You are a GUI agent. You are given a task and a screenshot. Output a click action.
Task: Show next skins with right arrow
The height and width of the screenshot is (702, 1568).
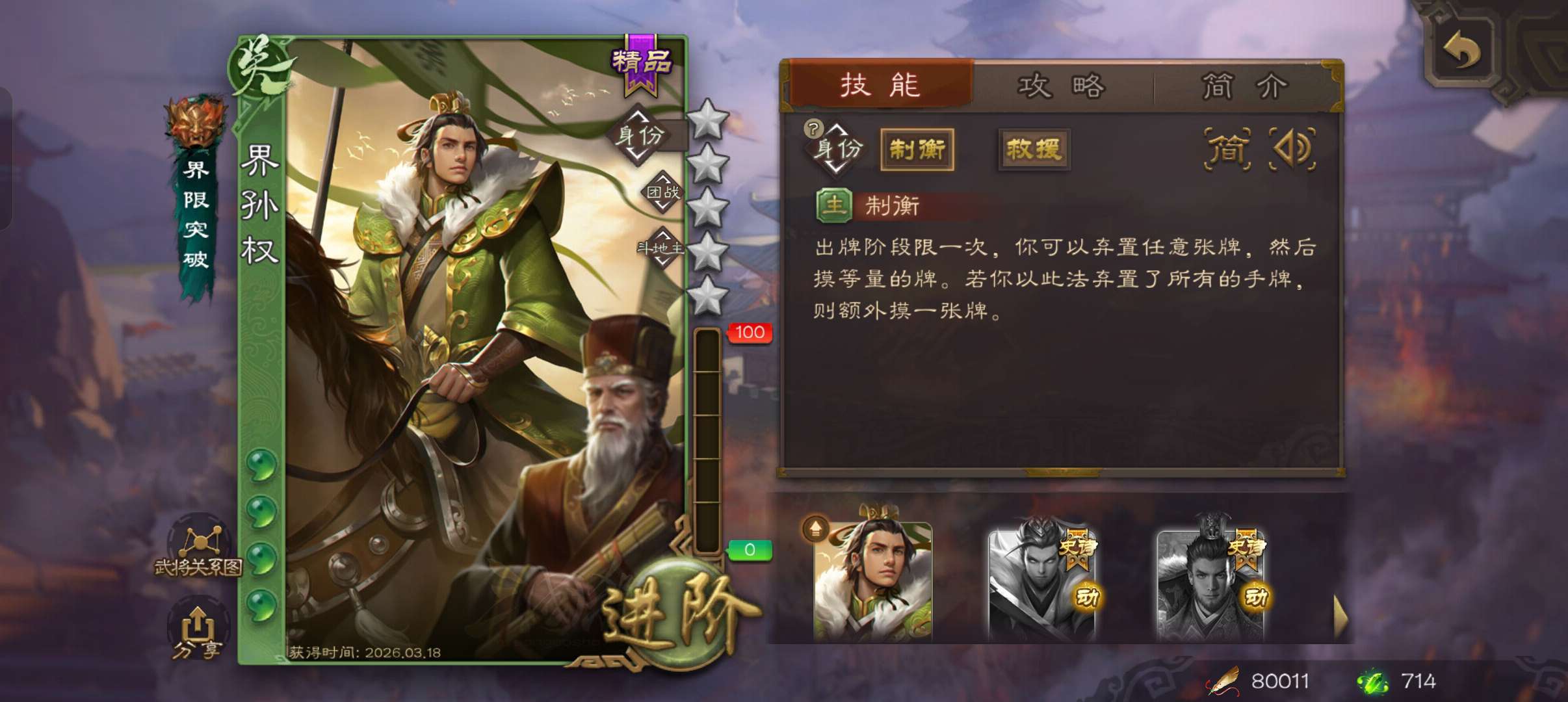(x=1340, y=616)
